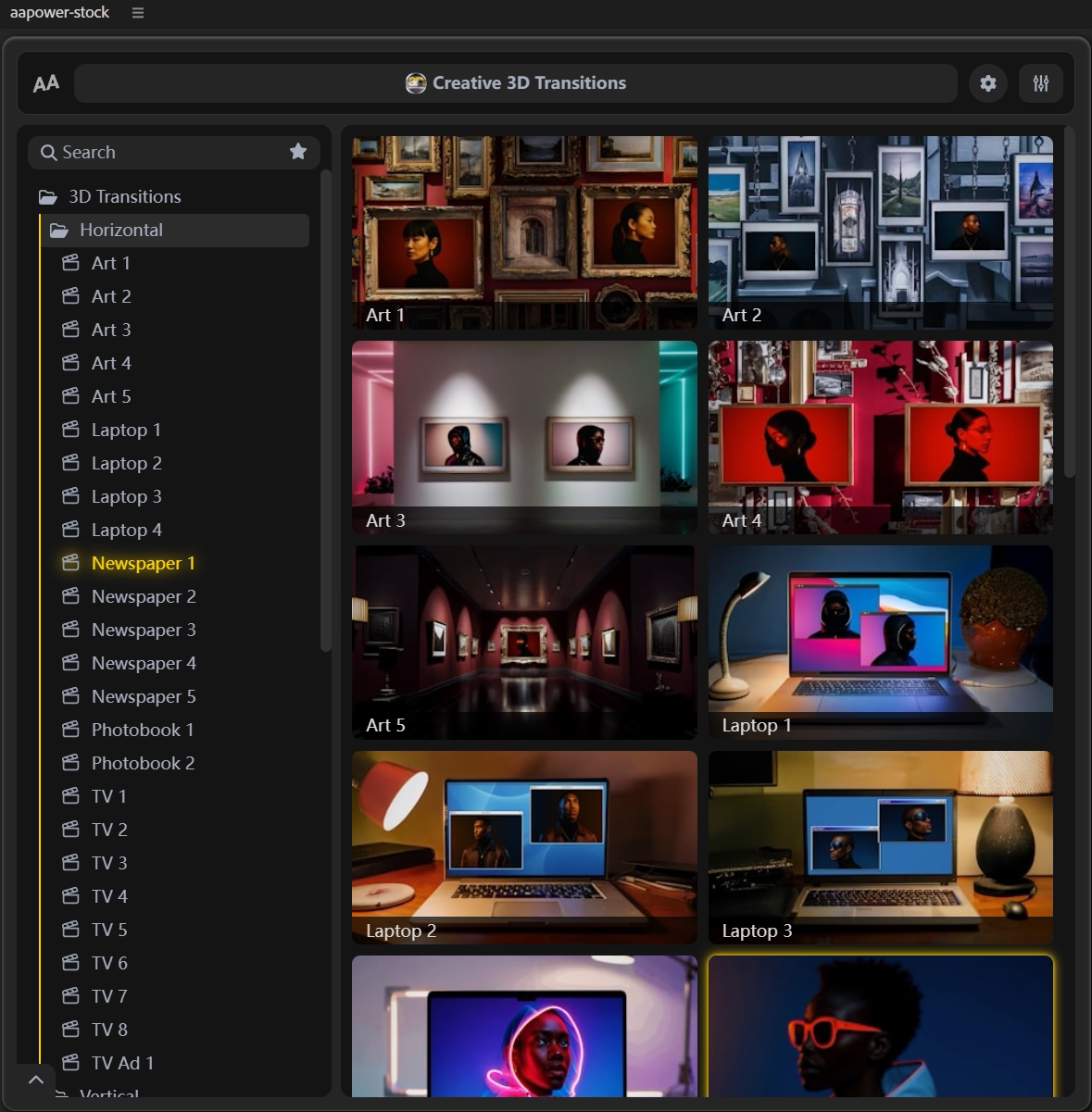Click inside the Search field
This screenshot has width=1092, height=1112.
(167, 153)
